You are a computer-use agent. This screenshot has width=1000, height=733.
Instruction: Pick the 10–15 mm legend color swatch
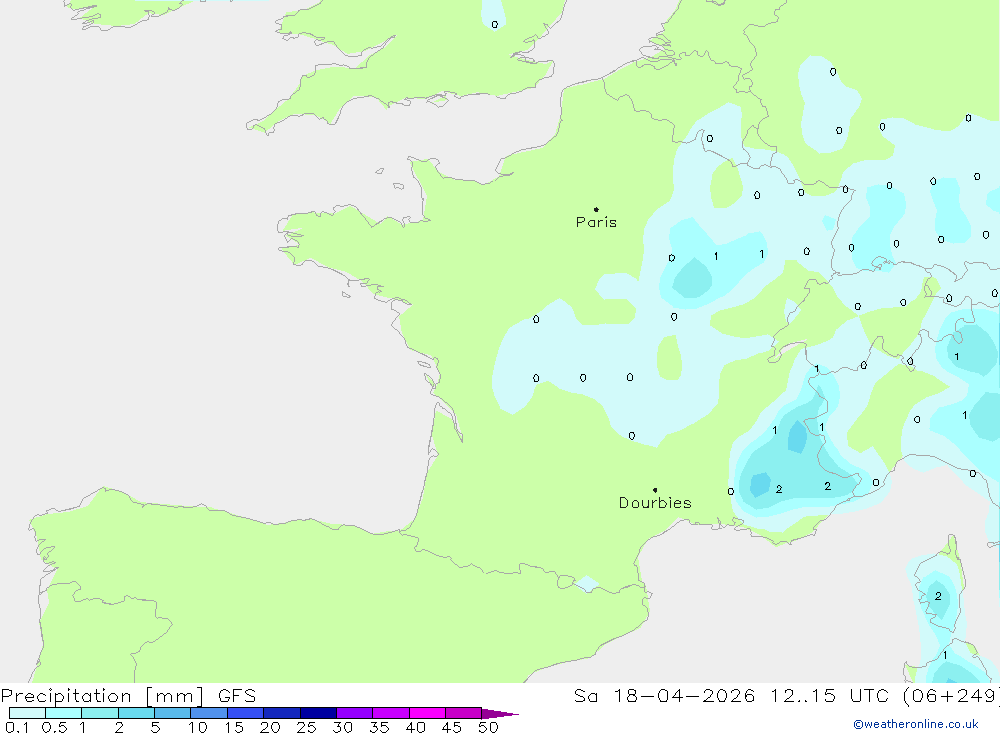pos(209,713)
